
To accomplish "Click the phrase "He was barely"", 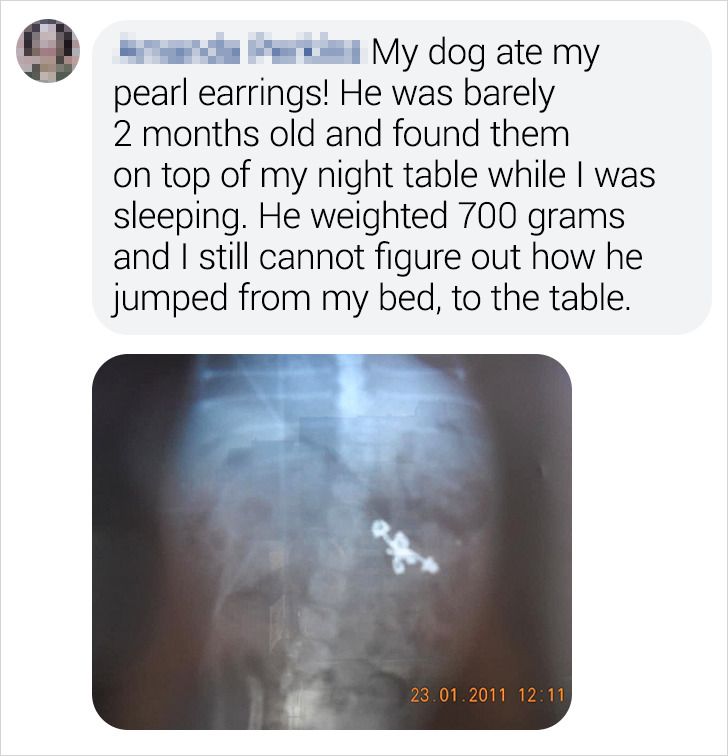I will click(x=448, y=94).
